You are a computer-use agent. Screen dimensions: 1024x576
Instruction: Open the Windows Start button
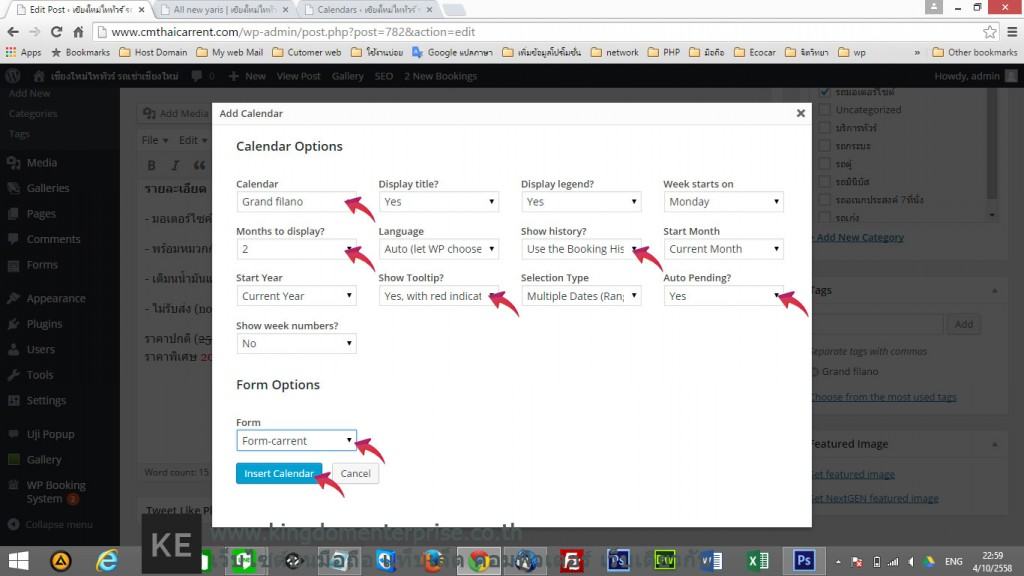[18, 560]
